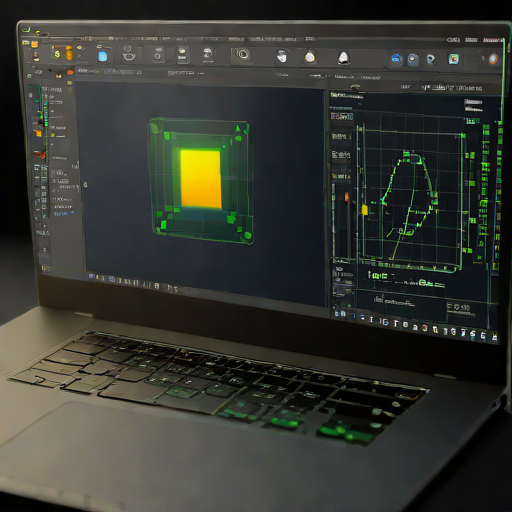Click the orange-red marker left of graph
Image resolution: width=512 pixels, height=512 pixels.
coord(347,197)
